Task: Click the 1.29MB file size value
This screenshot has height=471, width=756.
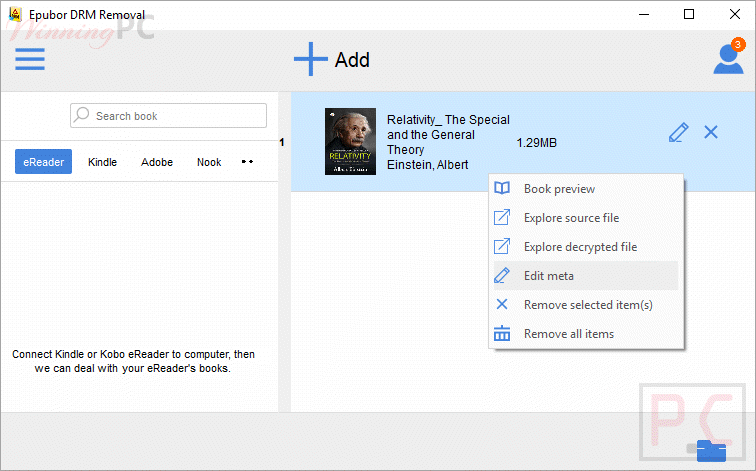Action: 536,143
